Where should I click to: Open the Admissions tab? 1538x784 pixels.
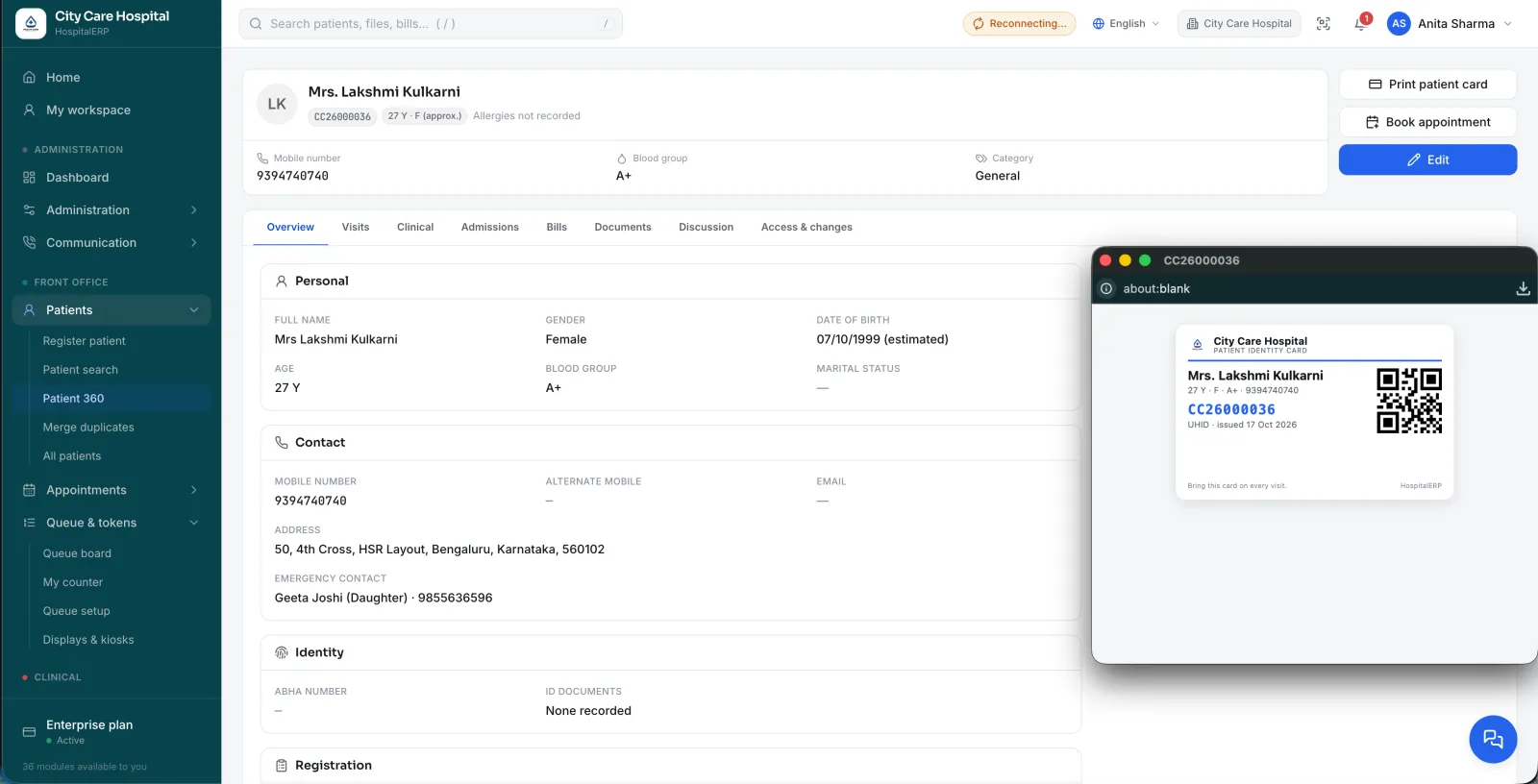point(489,228)
